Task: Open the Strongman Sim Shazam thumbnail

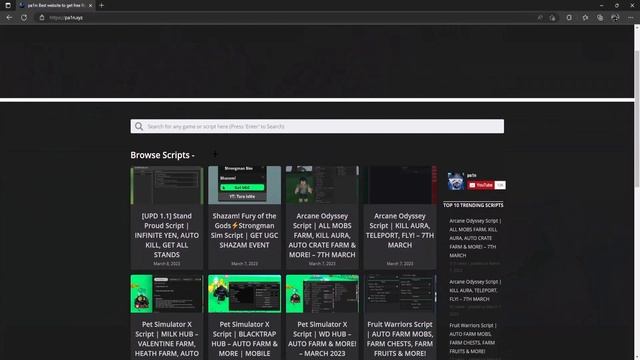Action: 244,185
